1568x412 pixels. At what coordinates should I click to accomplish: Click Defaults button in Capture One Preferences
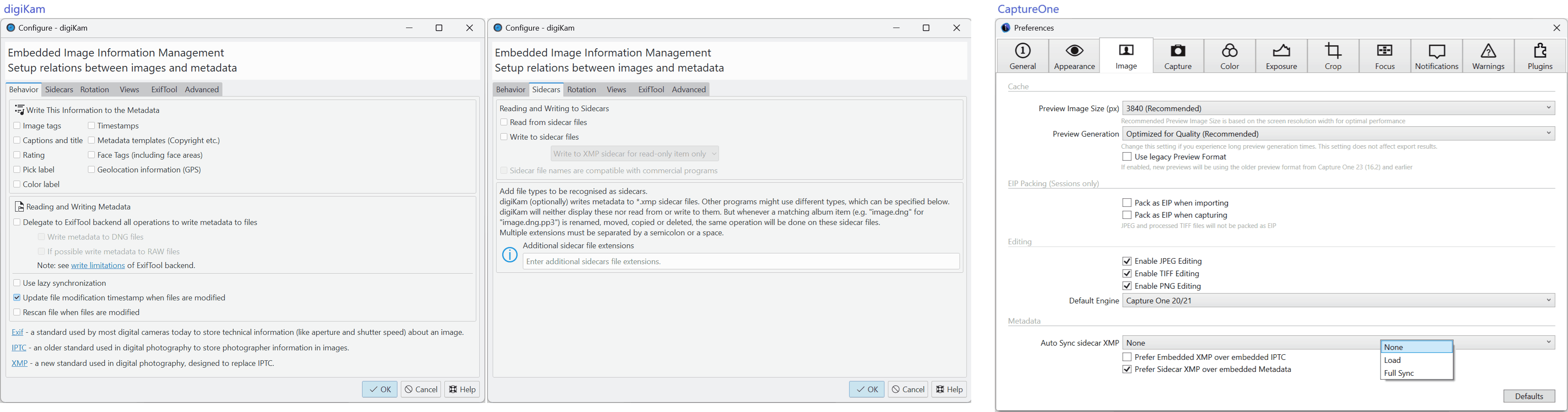point(1529,396)
